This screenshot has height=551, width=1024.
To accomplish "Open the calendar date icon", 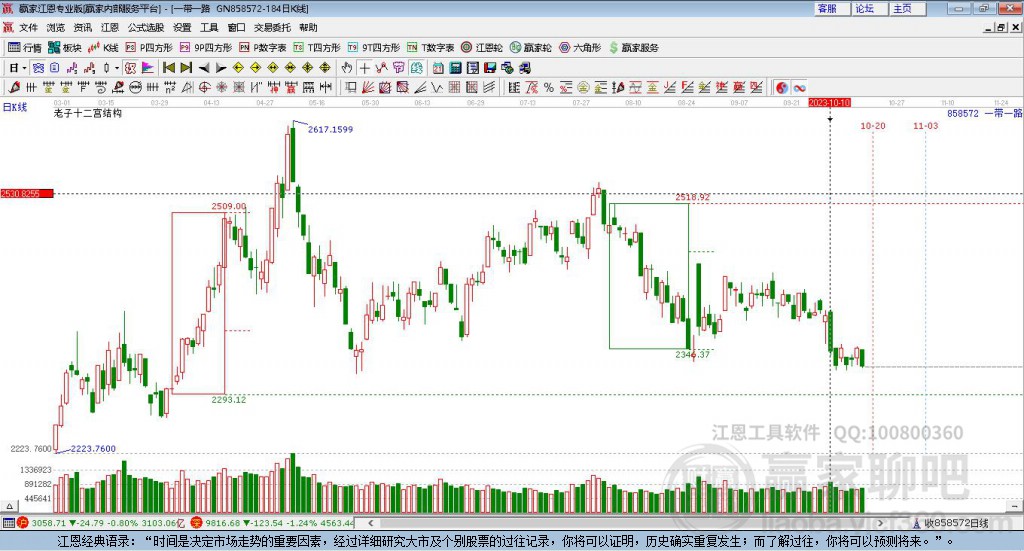I will point(438,68).
